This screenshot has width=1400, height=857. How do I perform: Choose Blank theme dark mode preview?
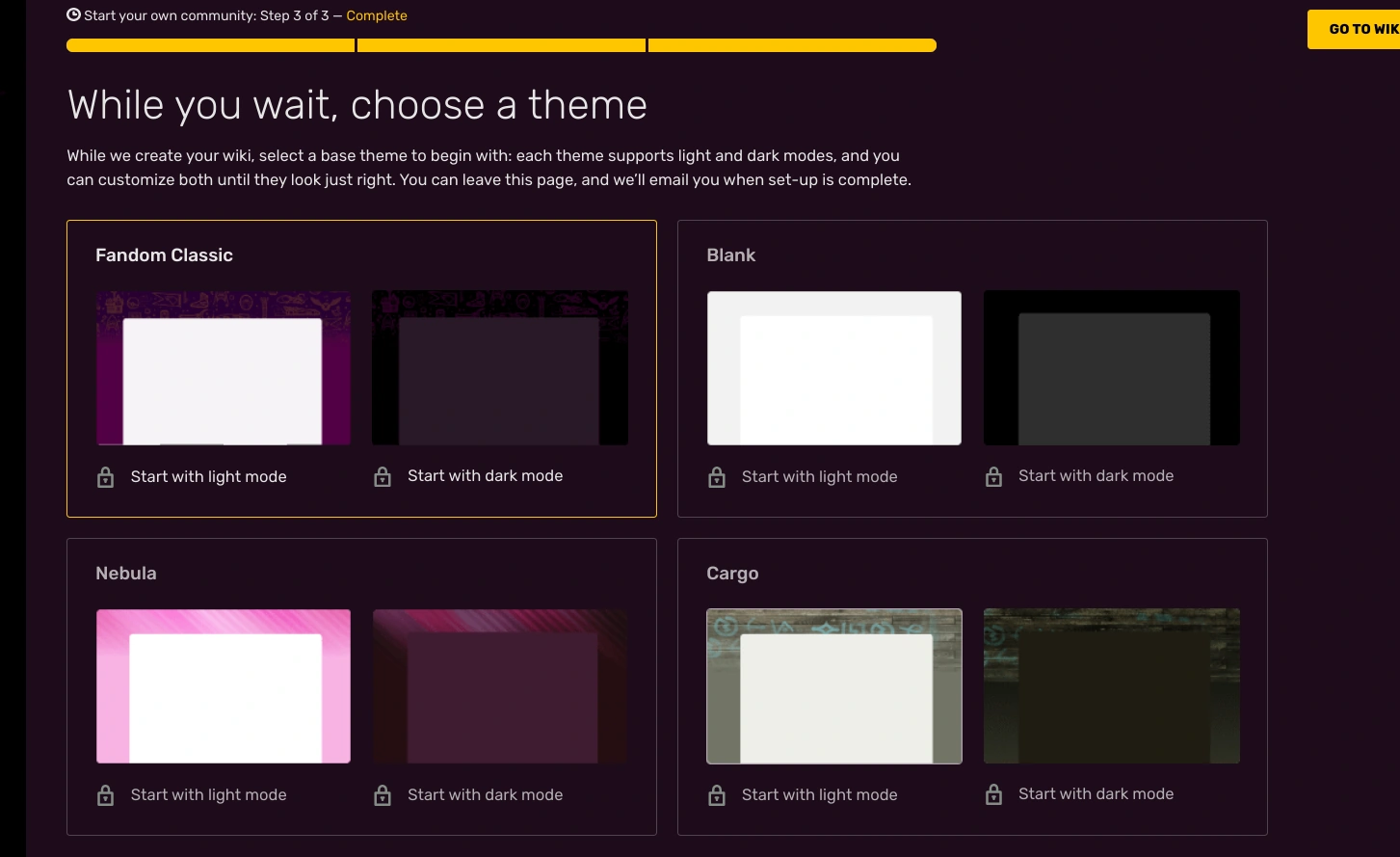point(1111,368)
